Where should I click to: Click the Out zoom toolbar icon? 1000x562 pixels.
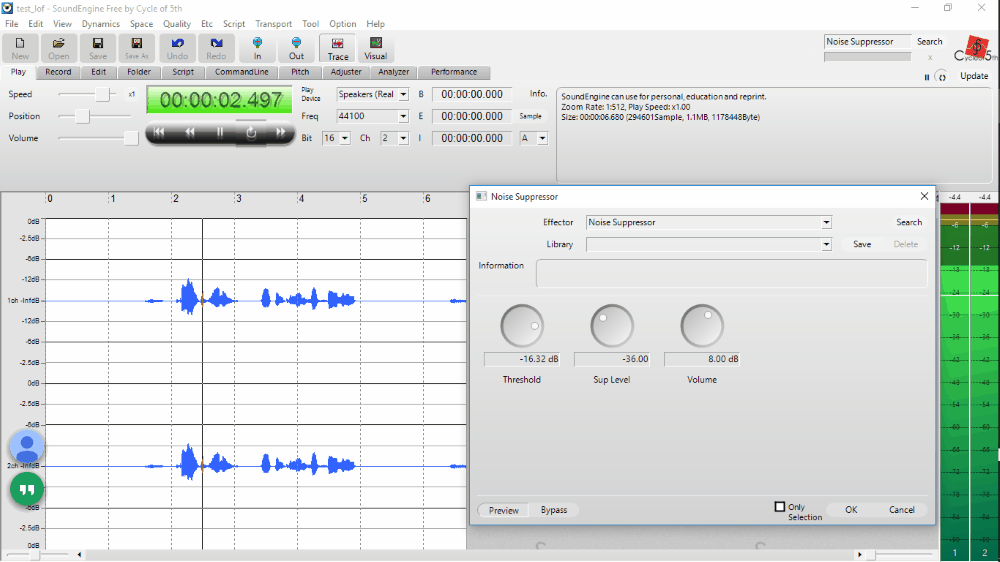[296, 48]
